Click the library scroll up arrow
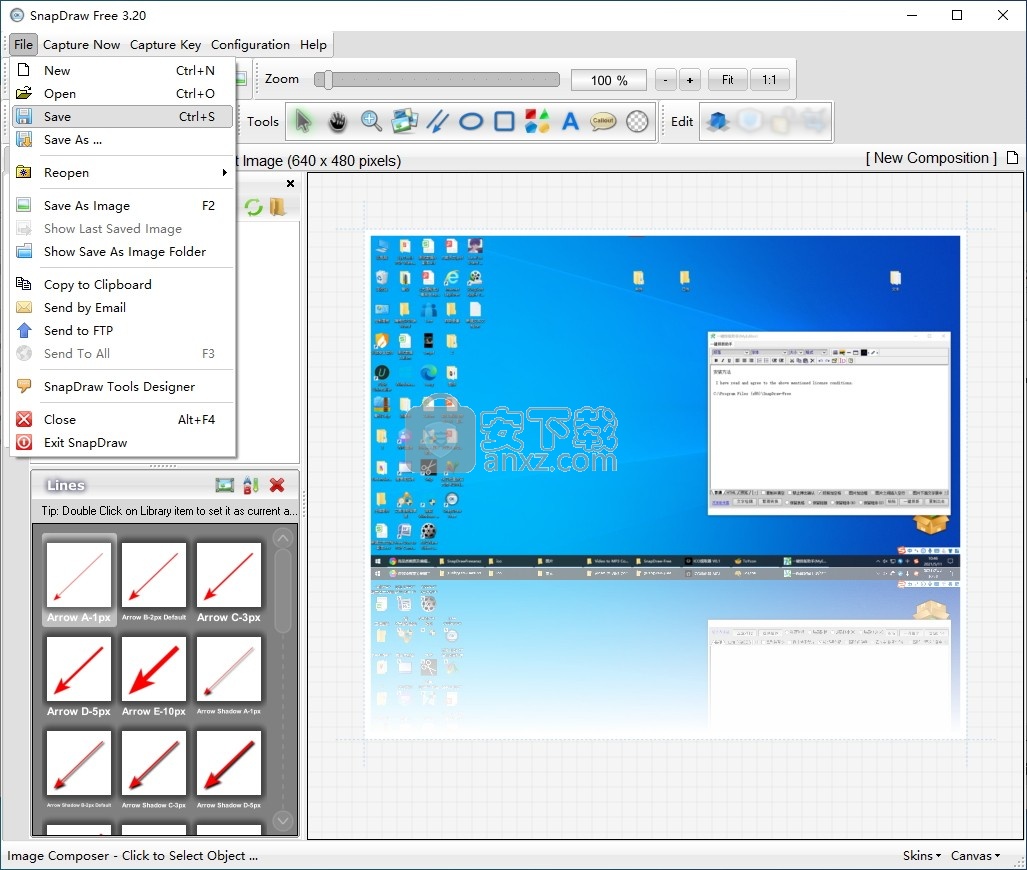 [x=283, y=539]
